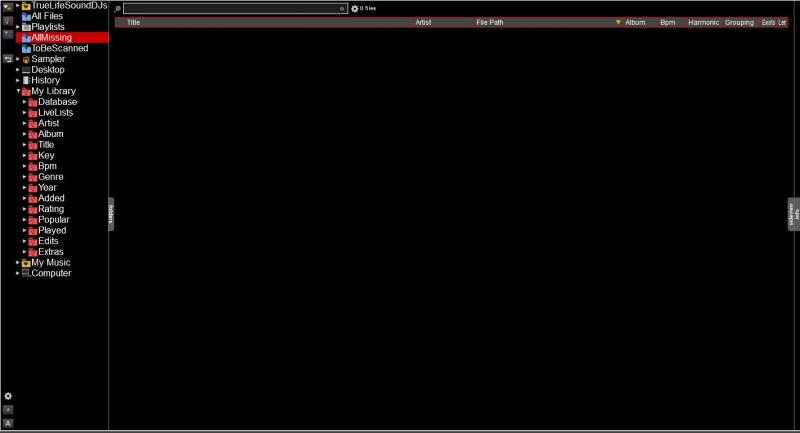
Task: Open search options gear beside file count
Action: (354, 8)
